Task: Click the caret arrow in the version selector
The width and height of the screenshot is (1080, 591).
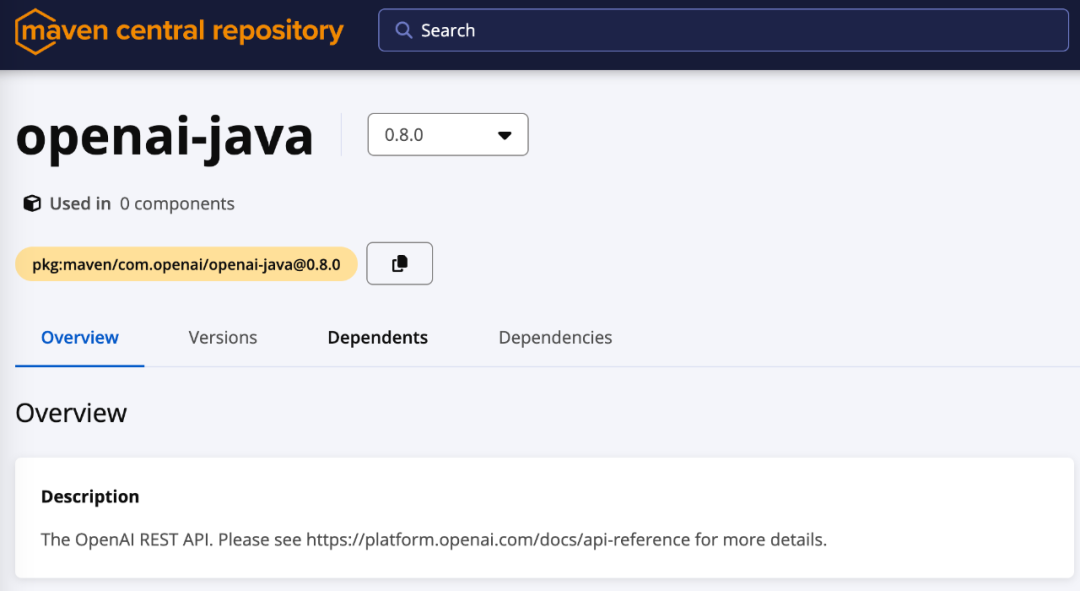Action: coord(505,135)
